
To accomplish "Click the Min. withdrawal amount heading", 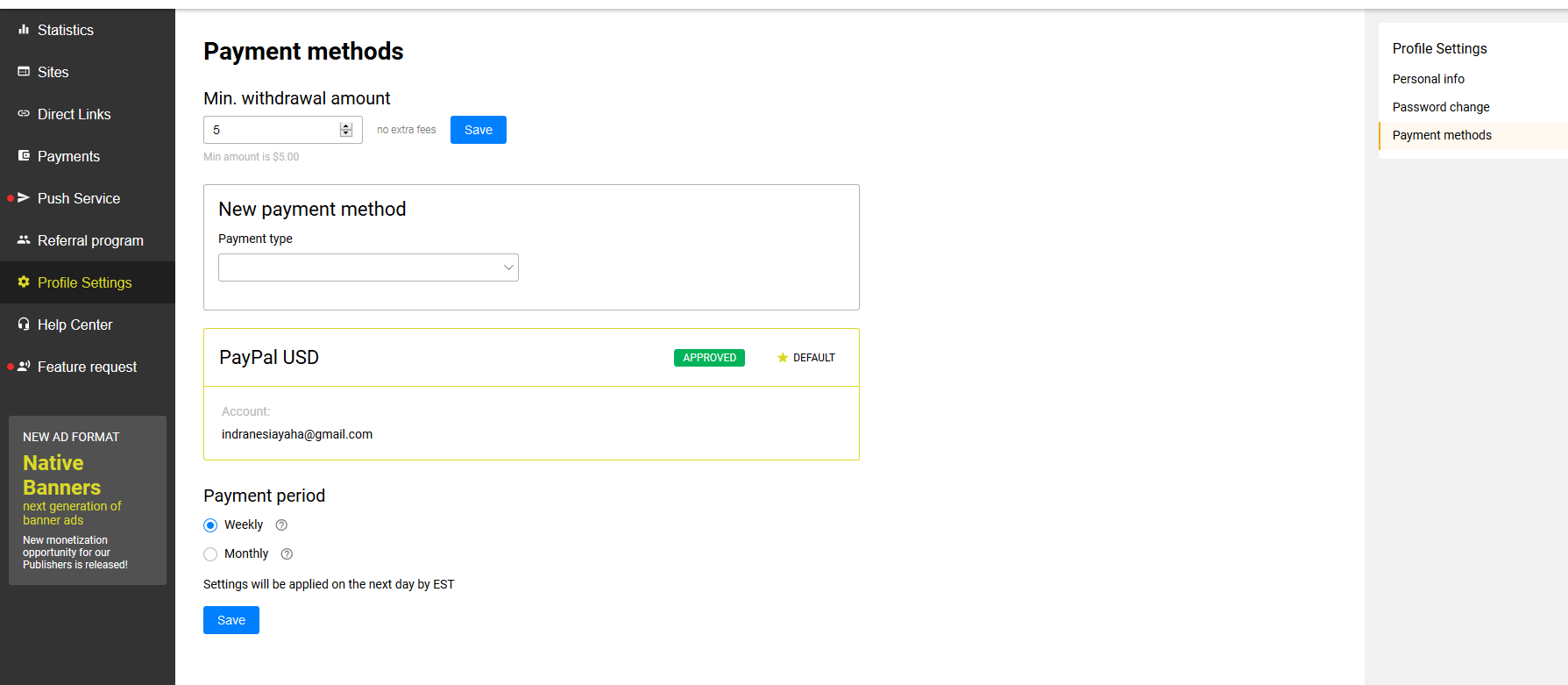I will tap(297, 98).
